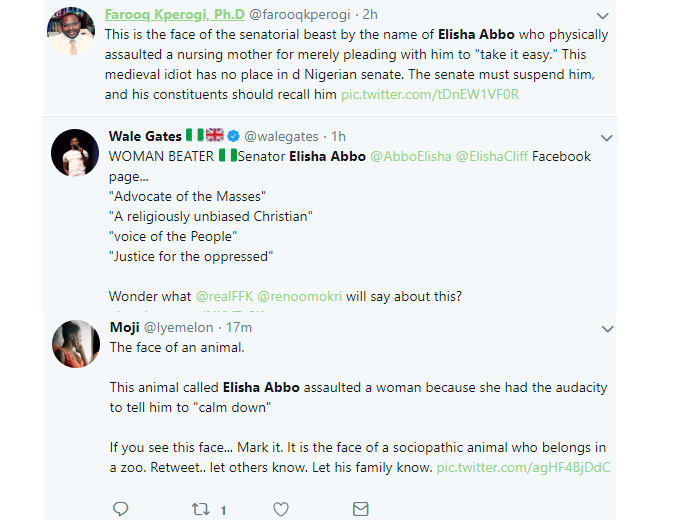Retweet Moji's tweet

coord(200,510)
